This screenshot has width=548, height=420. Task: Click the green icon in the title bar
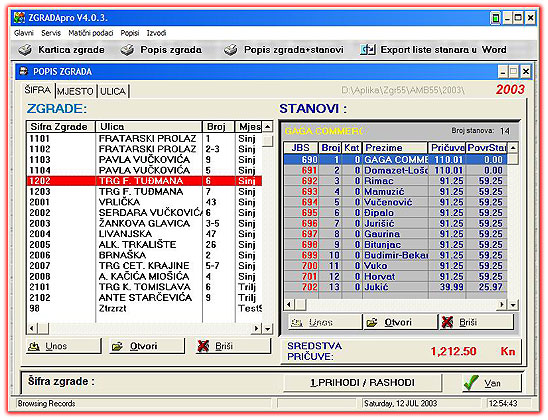(x=495, y=17)
